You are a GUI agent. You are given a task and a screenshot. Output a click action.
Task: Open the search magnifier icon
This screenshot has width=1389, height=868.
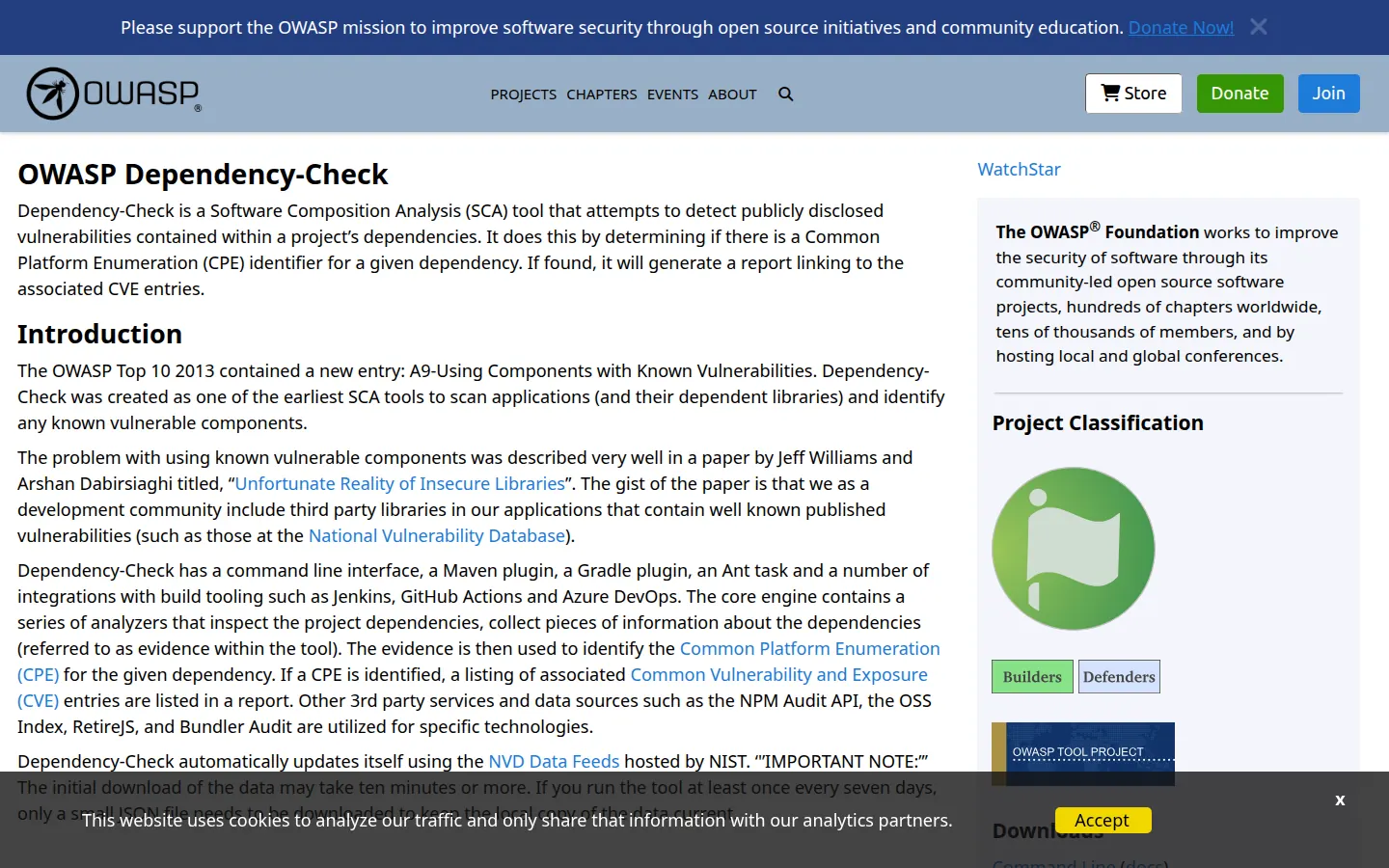tap(786, 95)
